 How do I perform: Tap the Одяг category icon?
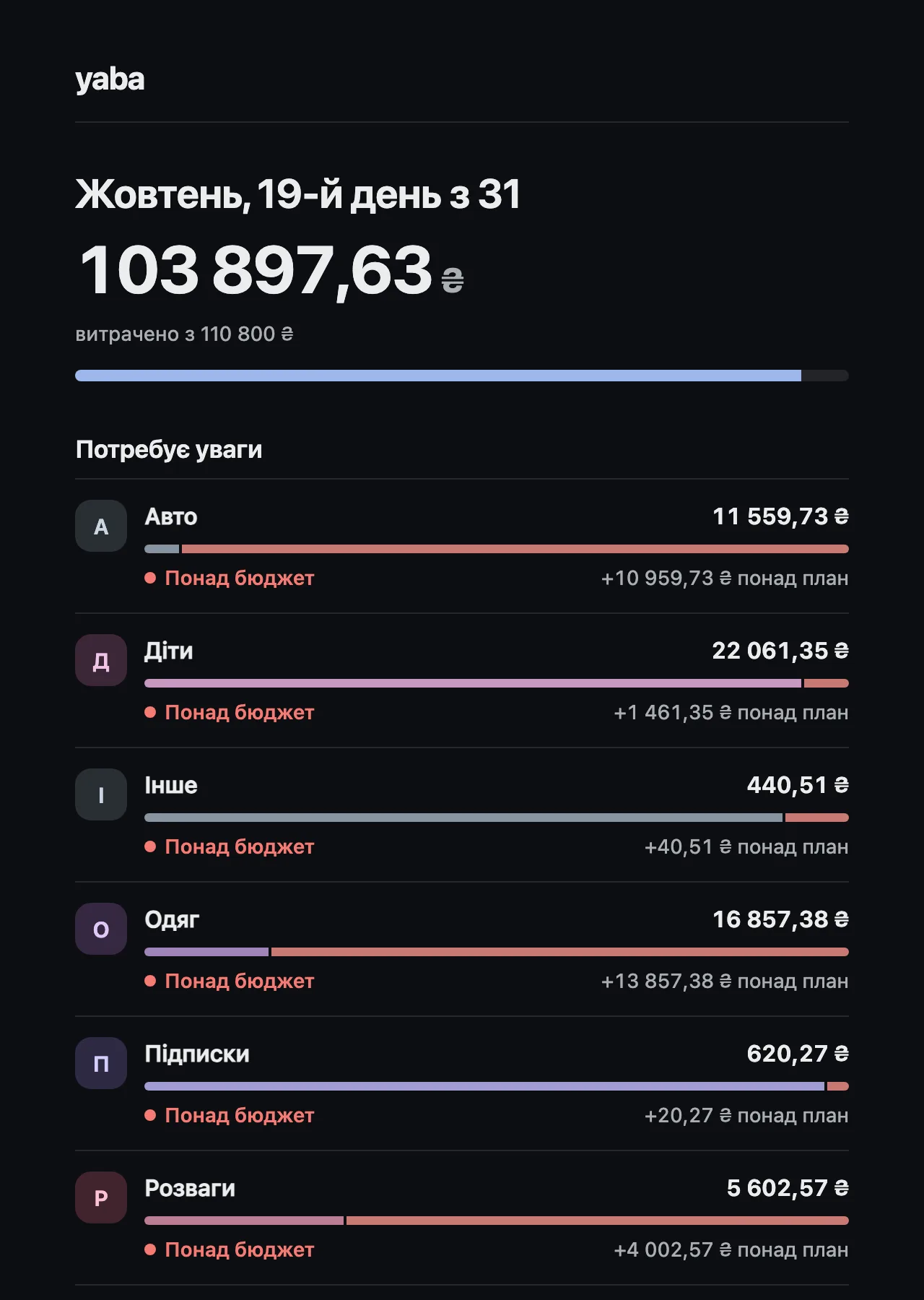click(101, 929)
